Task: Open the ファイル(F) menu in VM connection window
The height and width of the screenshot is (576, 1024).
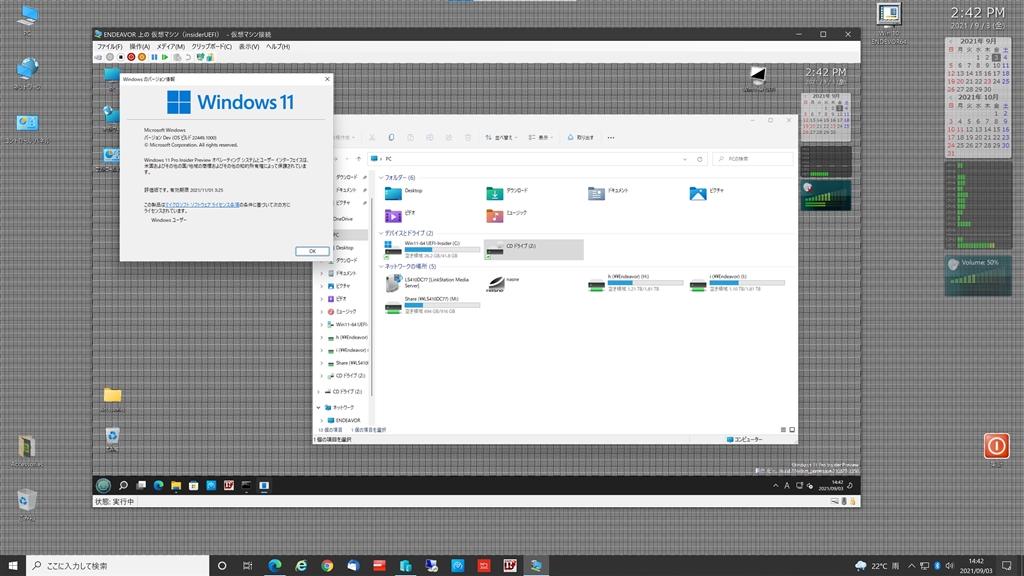Action: click(x=109, y=46)
